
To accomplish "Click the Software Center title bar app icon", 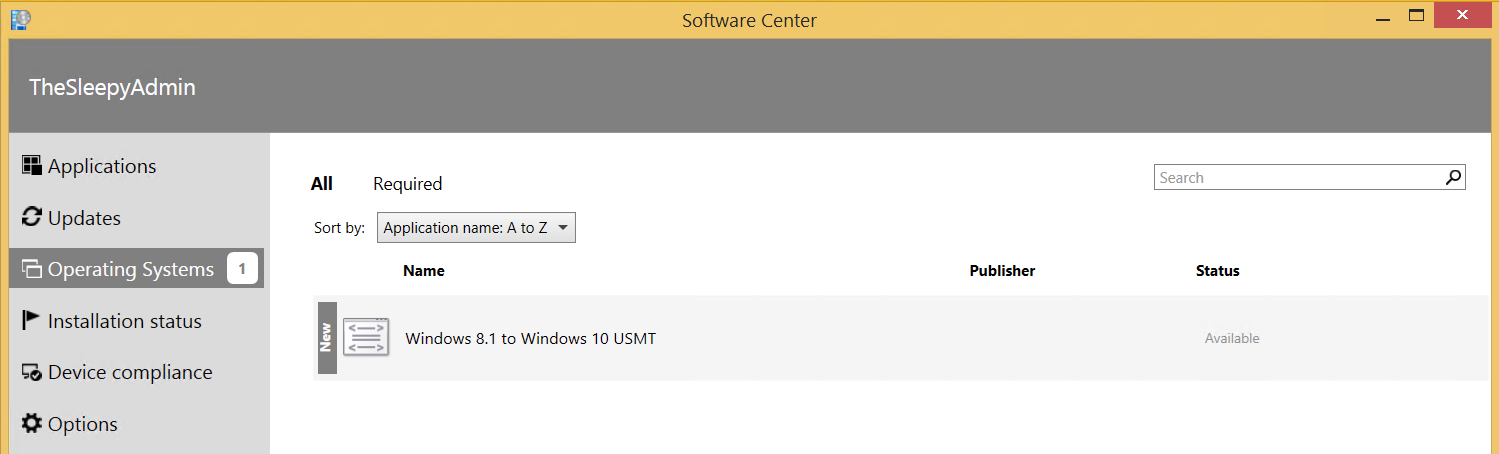I will pos(20,17).
